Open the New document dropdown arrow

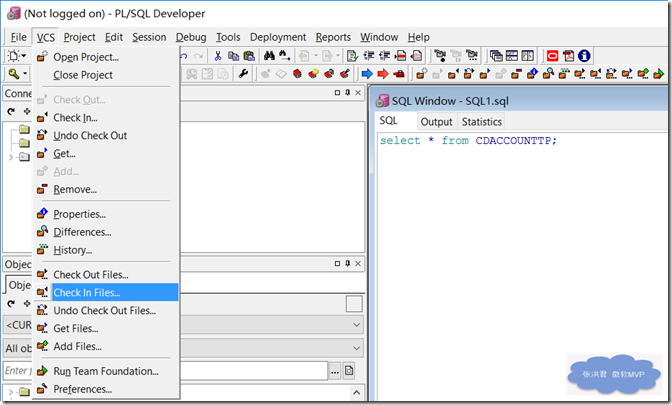coord(24,56)
